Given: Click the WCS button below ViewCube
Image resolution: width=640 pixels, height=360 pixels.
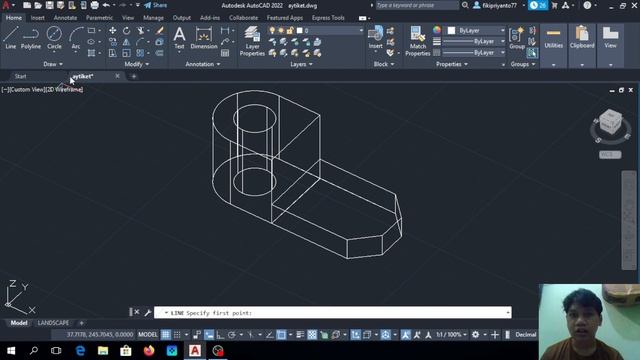Looking at the screenshot, I should point(610,154).
